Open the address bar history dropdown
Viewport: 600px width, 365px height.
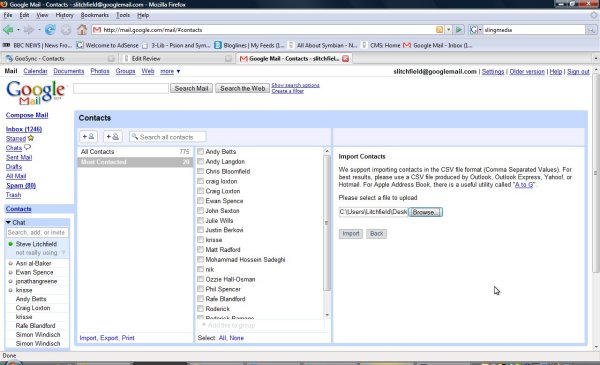coord(448,29)
